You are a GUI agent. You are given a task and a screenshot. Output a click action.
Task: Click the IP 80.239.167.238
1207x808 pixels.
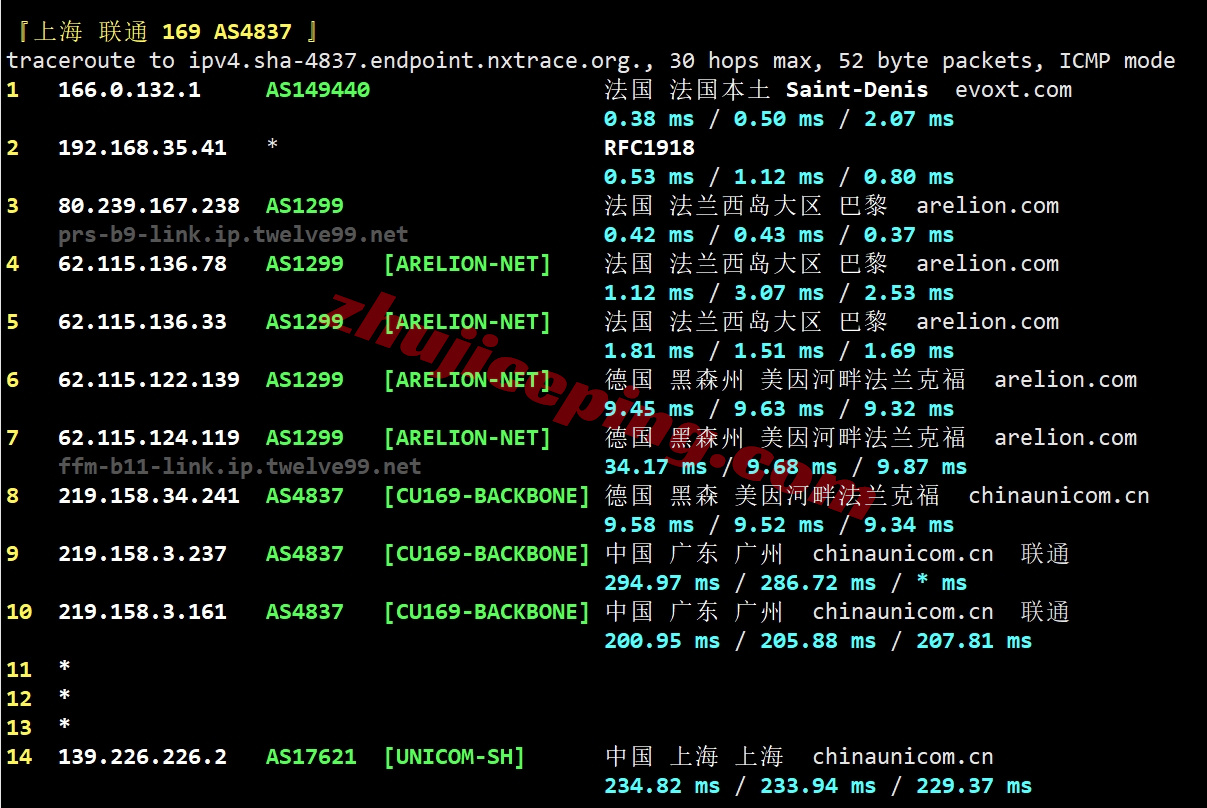[149, 206]
